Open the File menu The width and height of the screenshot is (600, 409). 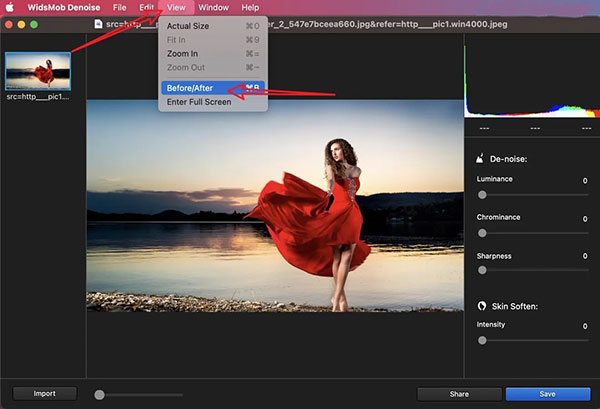point(120,7)
